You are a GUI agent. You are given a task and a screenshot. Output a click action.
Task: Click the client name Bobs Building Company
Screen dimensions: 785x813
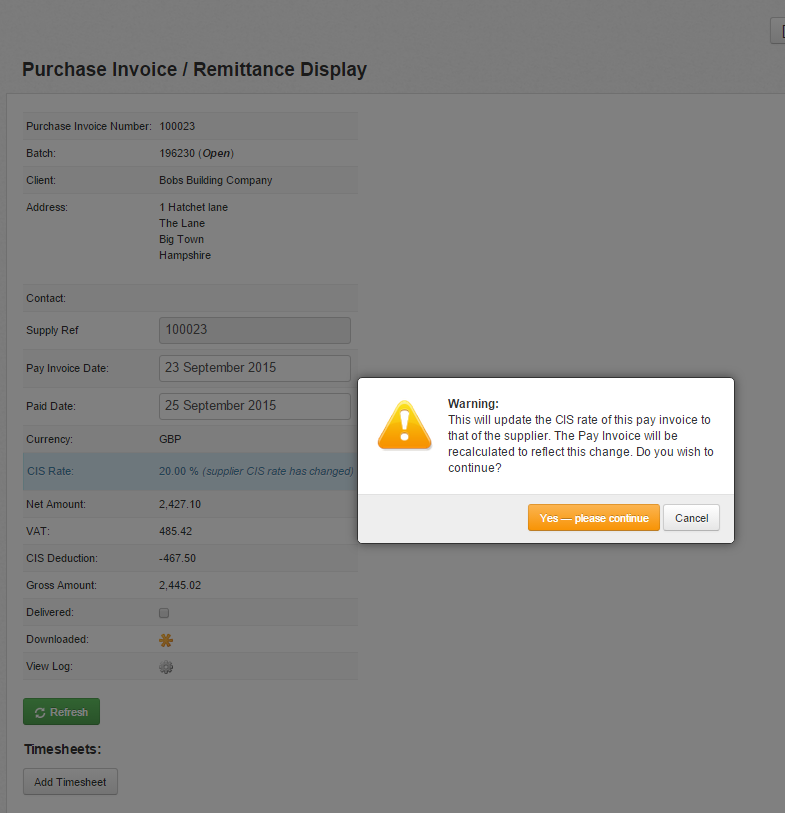pos(216,180)
